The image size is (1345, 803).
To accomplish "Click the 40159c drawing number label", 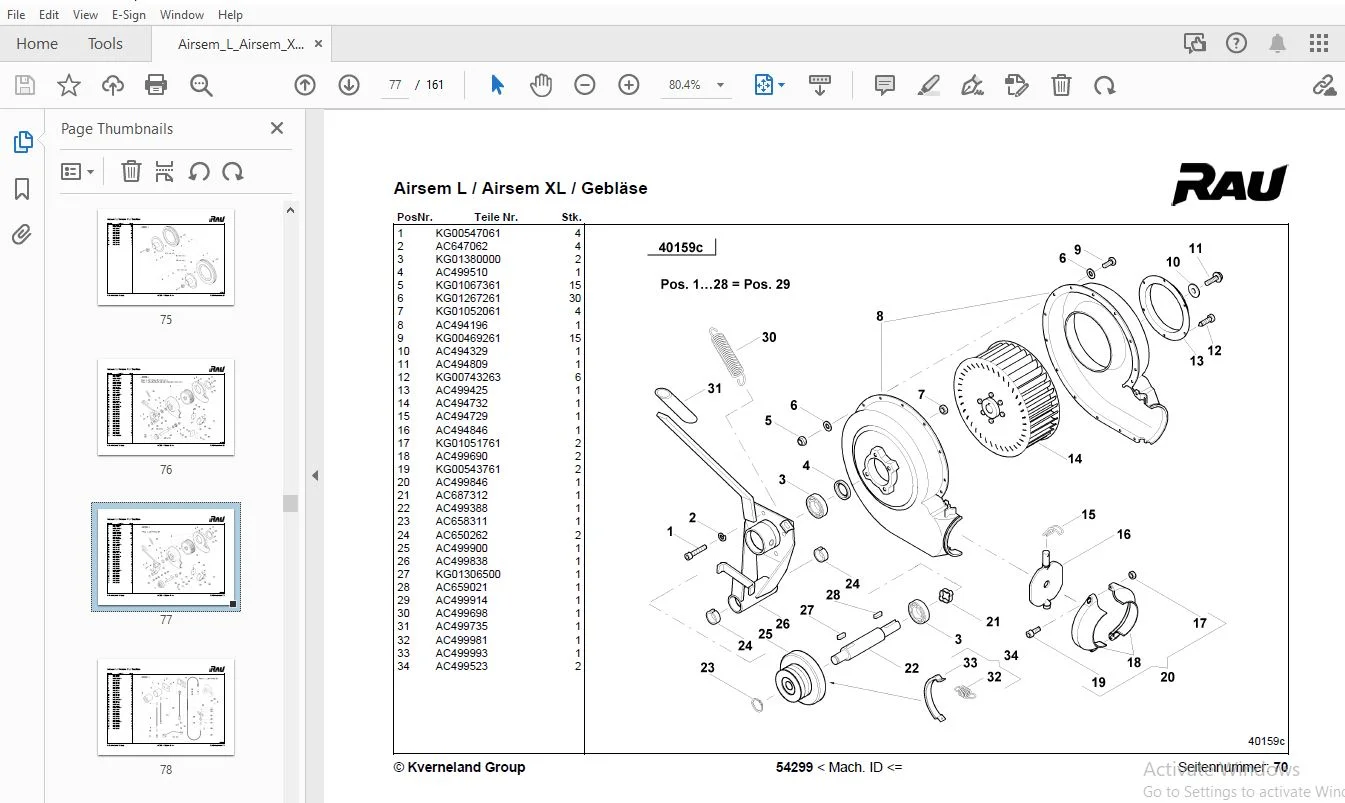I will [x=680, y=248].
